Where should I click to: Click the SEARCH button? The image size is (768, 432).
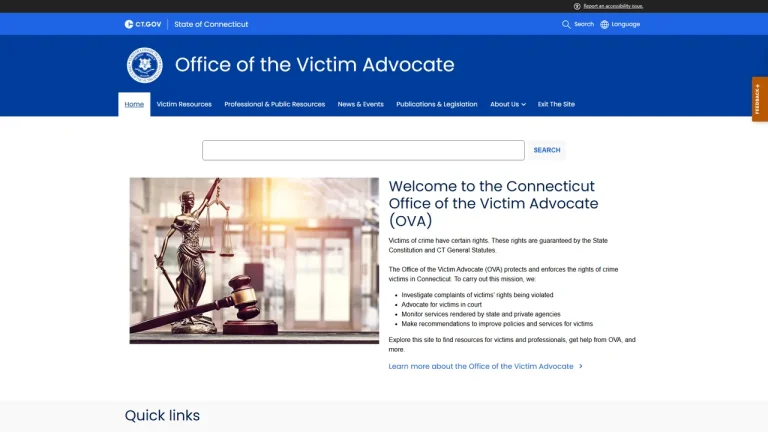pos(547,150)
